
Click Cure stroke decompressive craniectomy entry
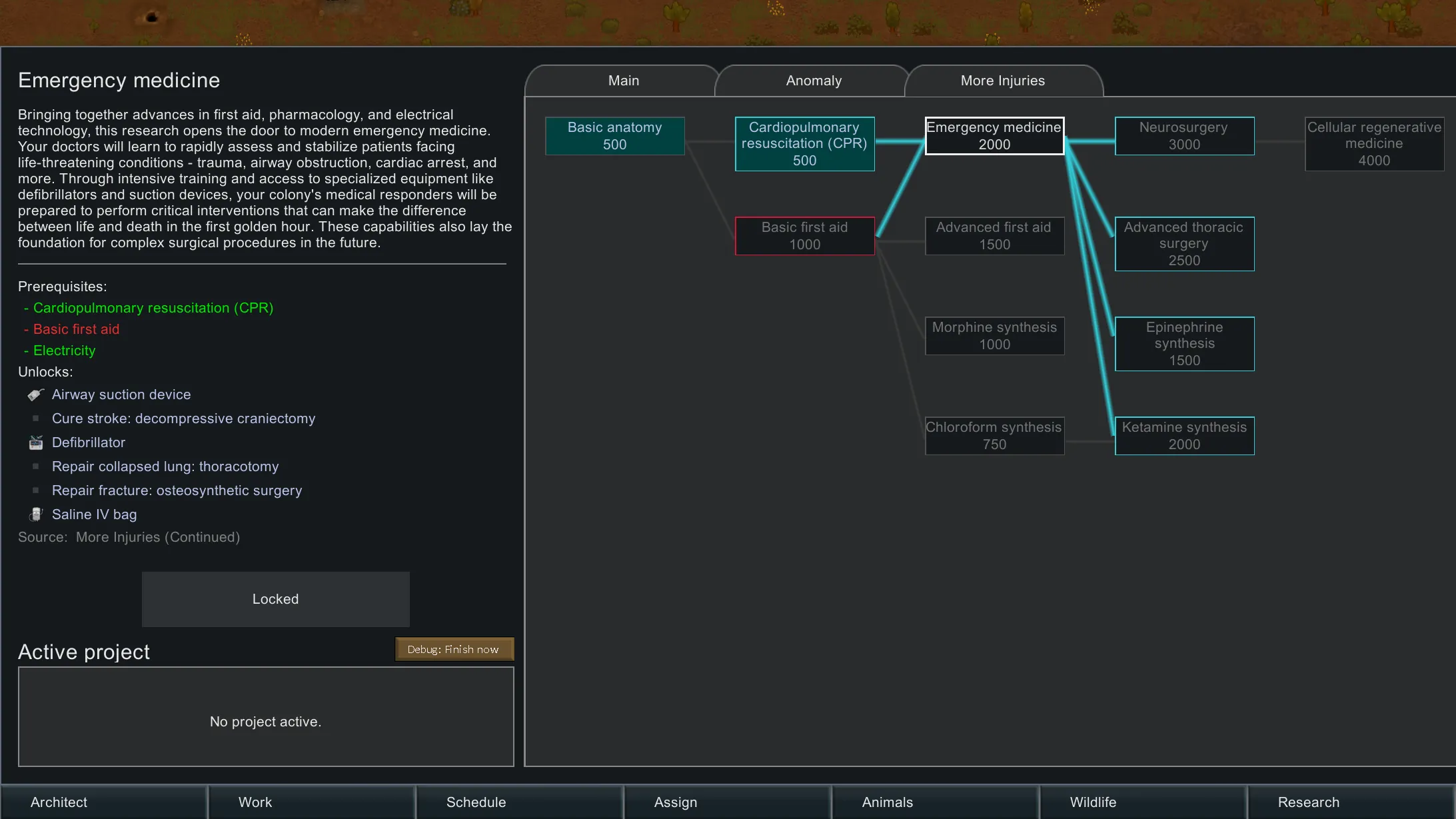[x=183, y=418]
